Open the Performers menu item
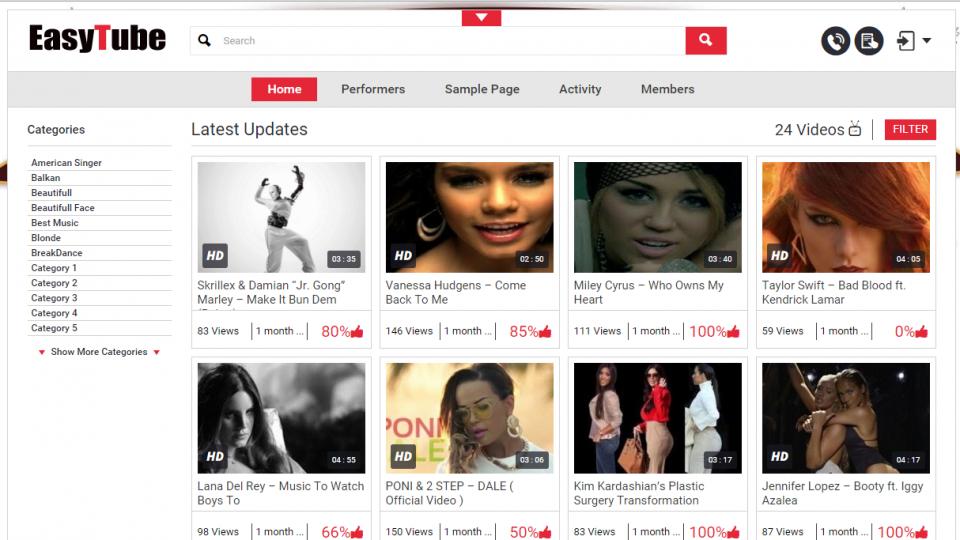Screen dimensions: 960x540 point(373,89)
